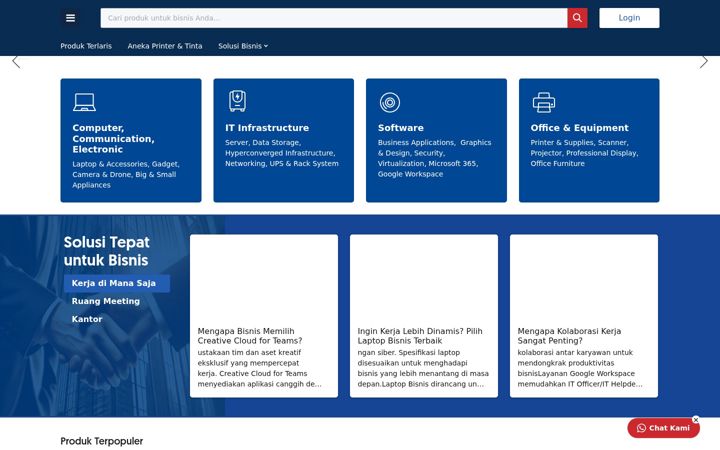Open Office & Equipment category title
720x450 pixels.
[x=579, y=128]
